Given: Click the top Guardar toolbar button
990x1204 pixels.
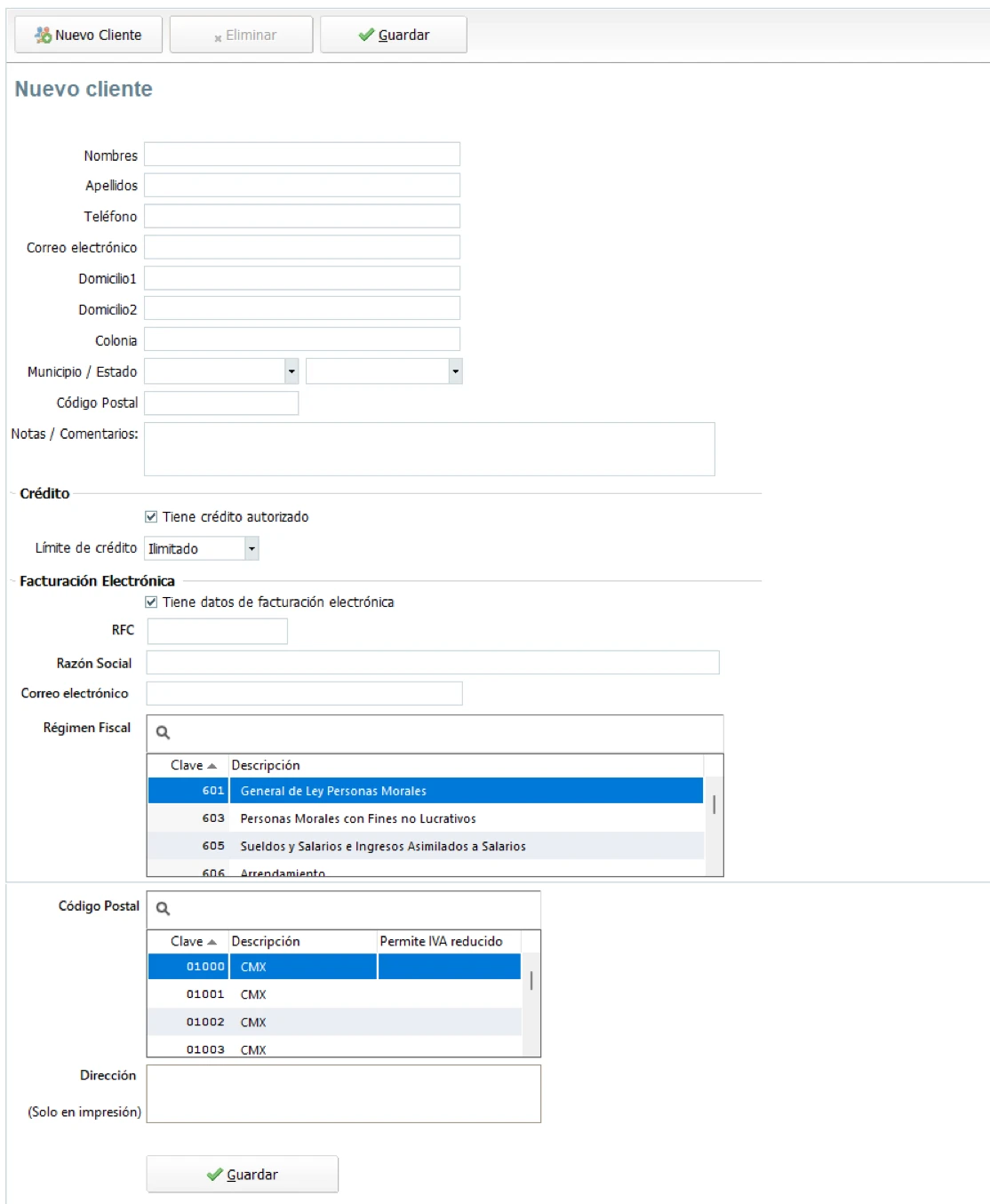Looking at the screenshot, I should [x=393, y=35].
